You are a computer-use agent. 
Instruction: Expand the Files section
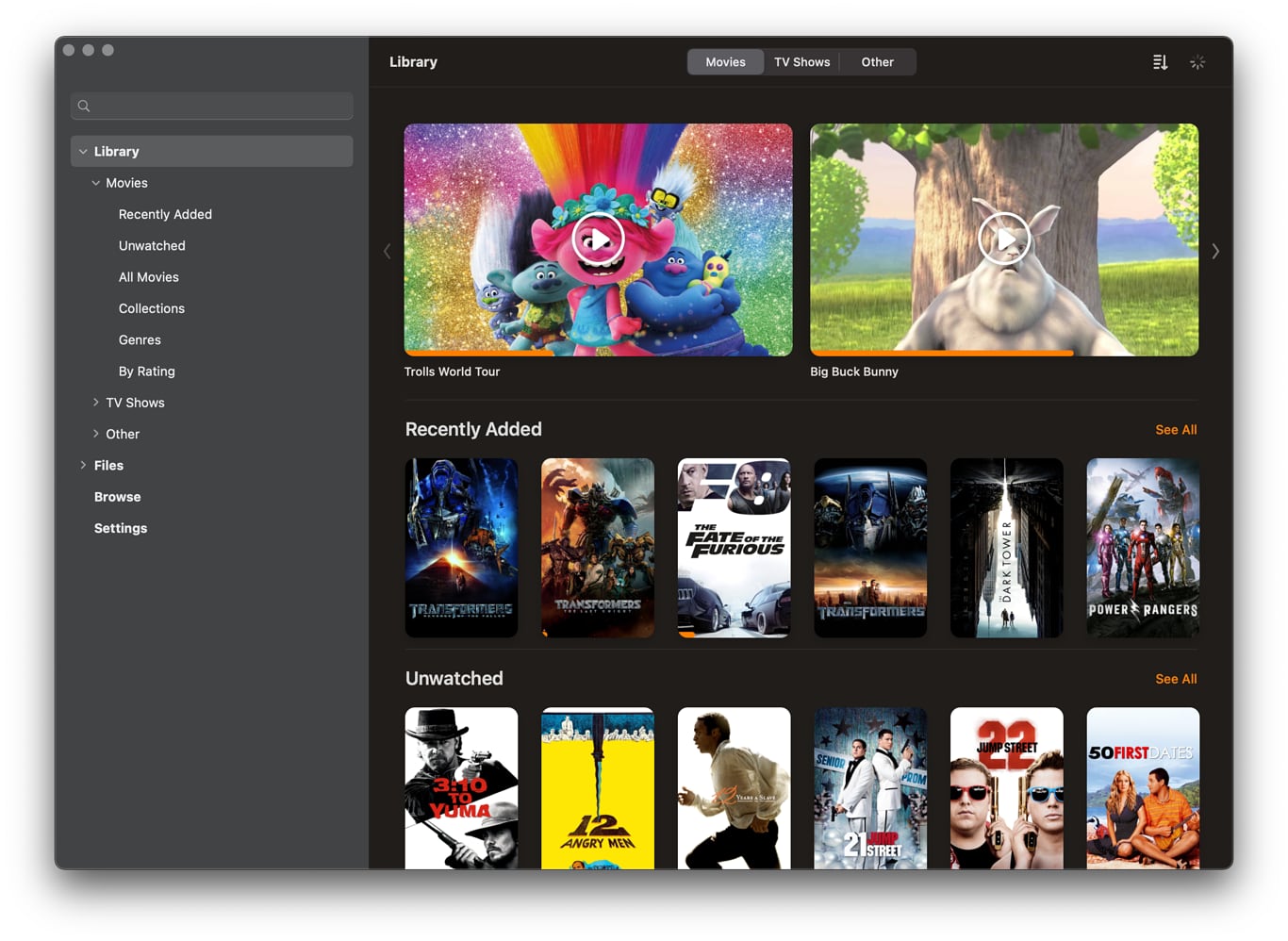click(83, 465)
